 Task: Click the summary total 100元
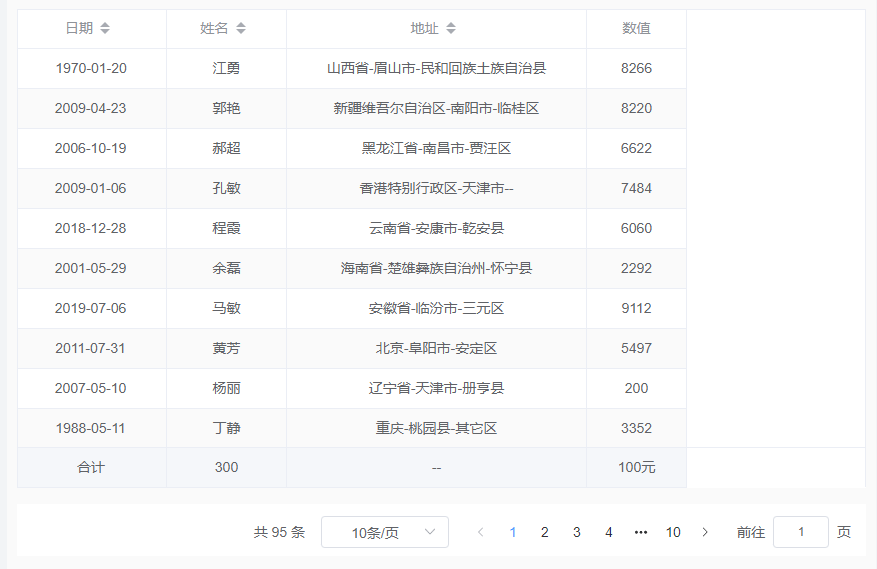point(636,467)
